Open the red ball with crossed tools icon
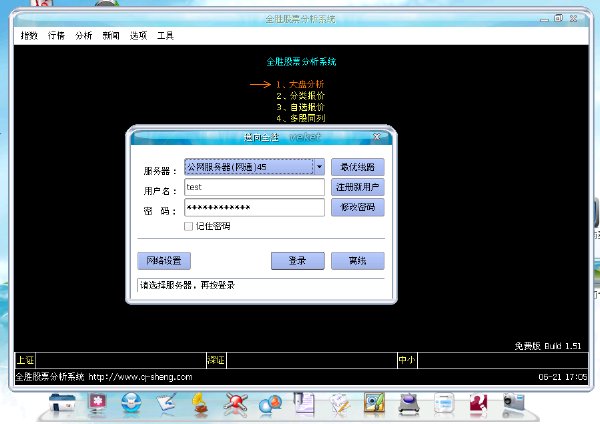This screenshot has height=424, width=600. [235, 404]
